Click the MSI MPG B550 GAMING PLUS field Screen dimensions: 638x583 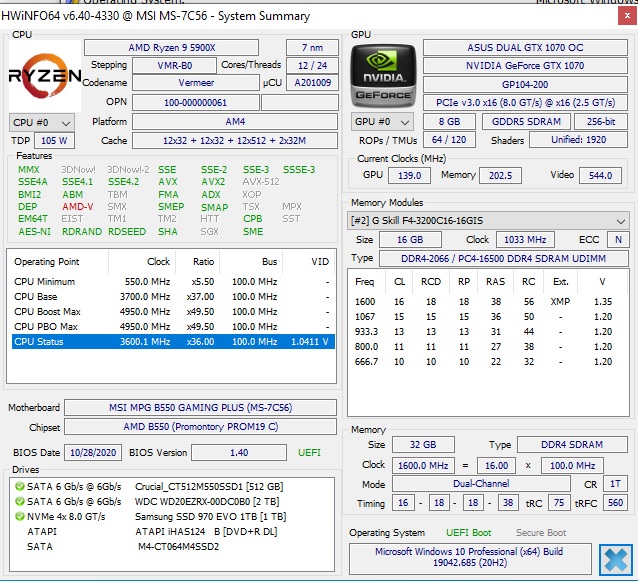tap(201, 408)
